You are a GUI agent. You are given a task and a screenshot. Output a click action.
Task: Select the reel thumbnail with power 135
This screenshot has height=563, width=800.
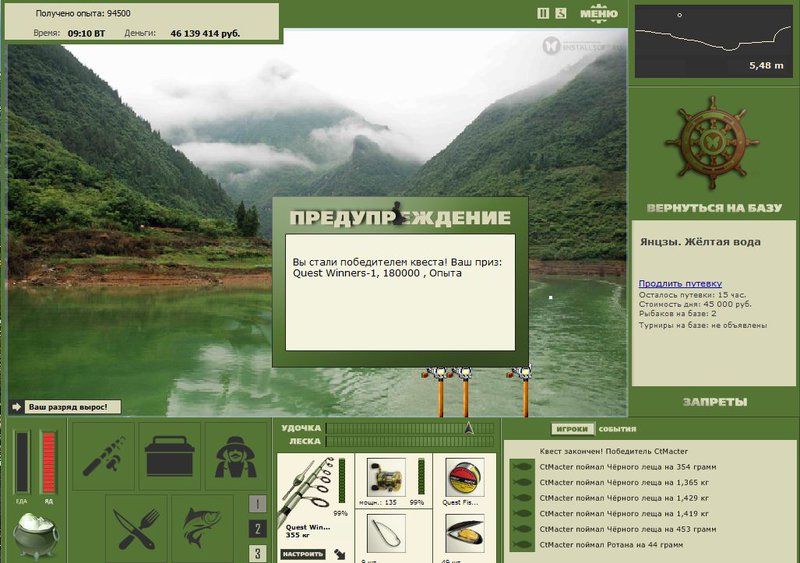[x=386, y=478]
